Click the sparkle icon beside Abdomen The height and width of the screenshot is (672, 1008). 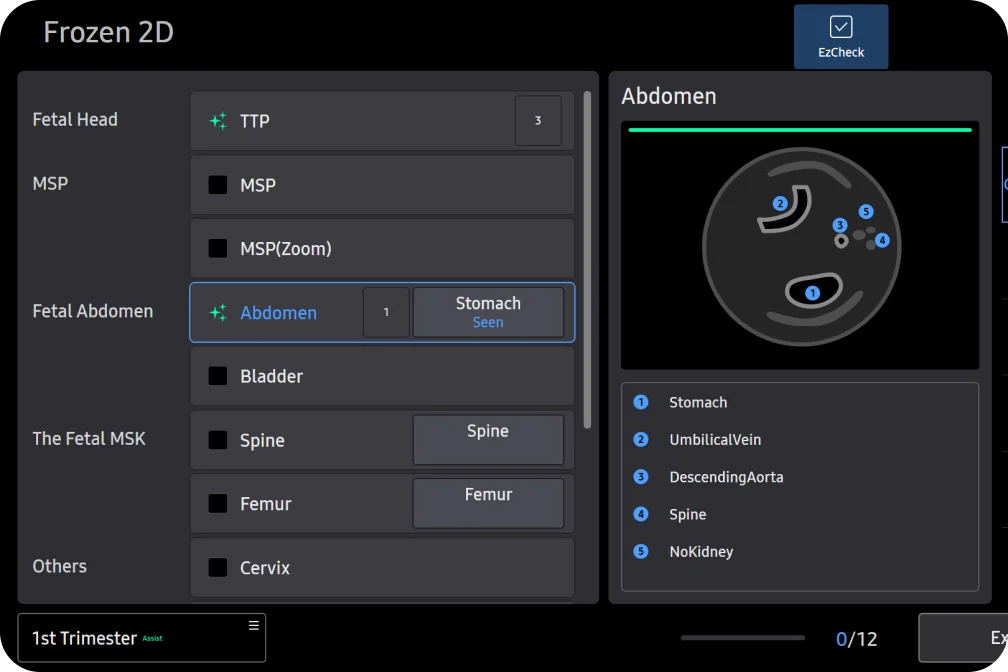(x=217, y=313)
